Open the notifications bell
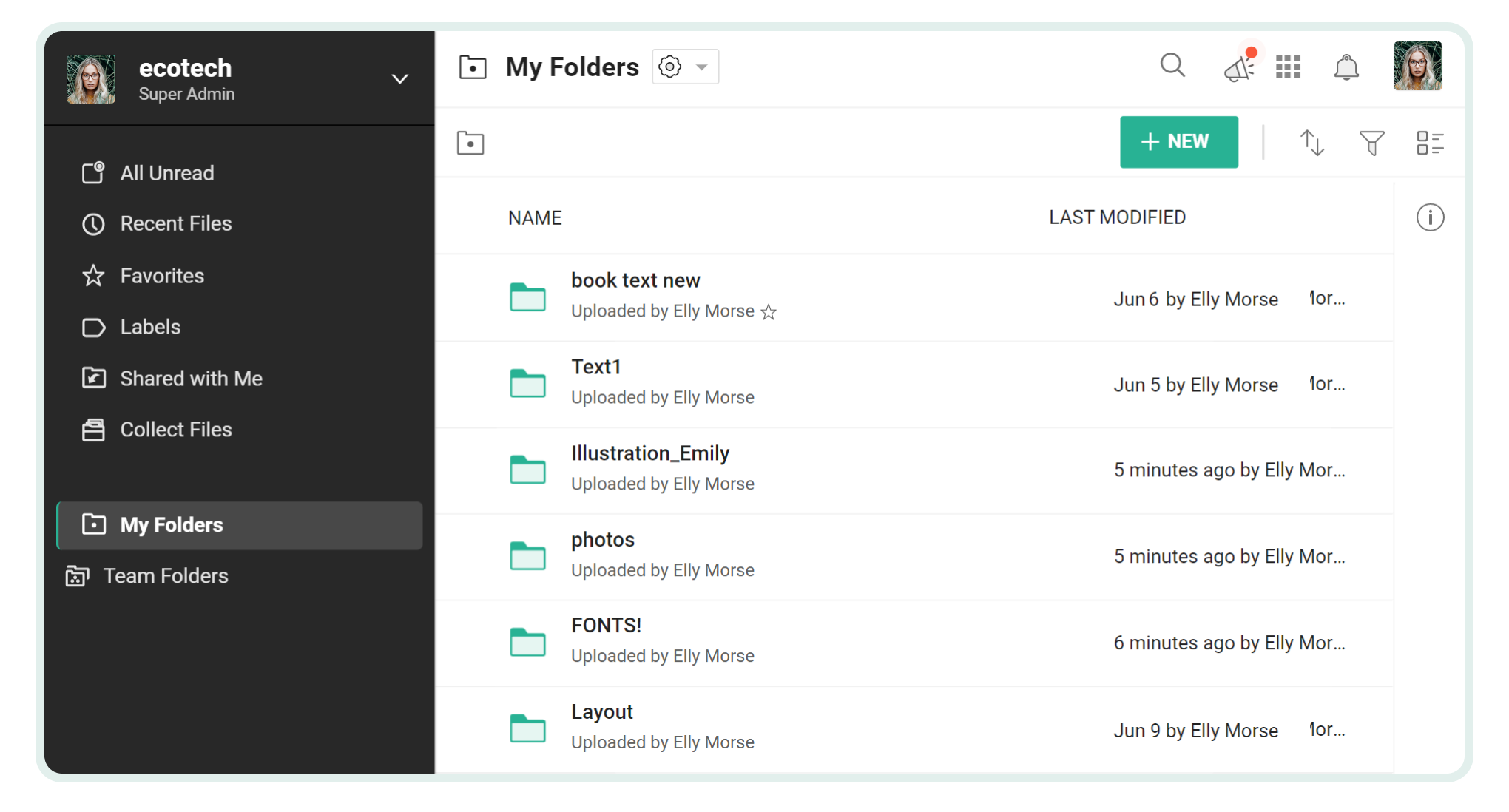 tap(1346, 67)
